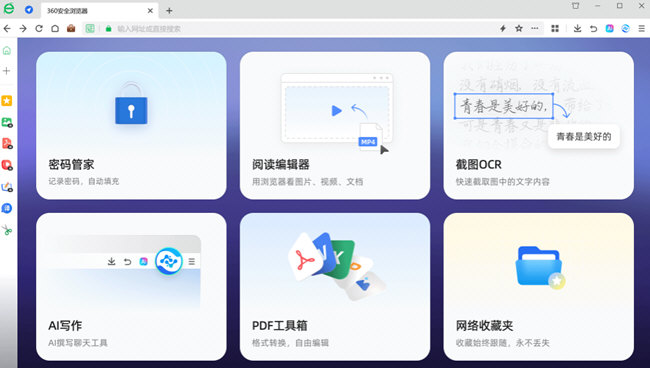Click sidebar plus add icon
This screenshot has height=368, width=650.
pyautogui.click(x=7, y=71)
